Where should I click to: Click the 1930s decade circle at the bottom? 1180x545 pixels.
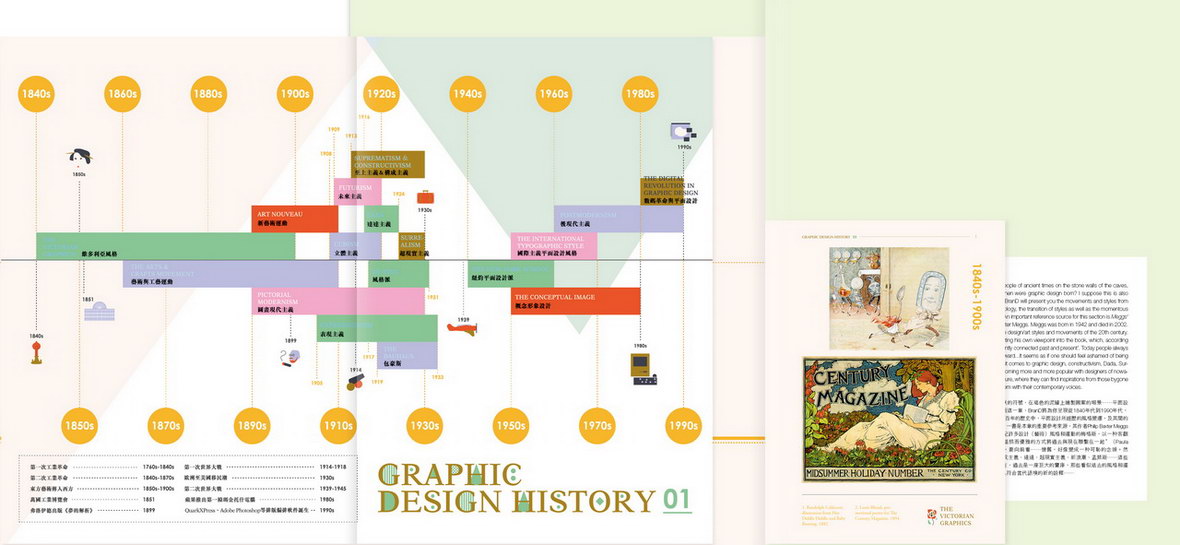click(x=424, y=426)
